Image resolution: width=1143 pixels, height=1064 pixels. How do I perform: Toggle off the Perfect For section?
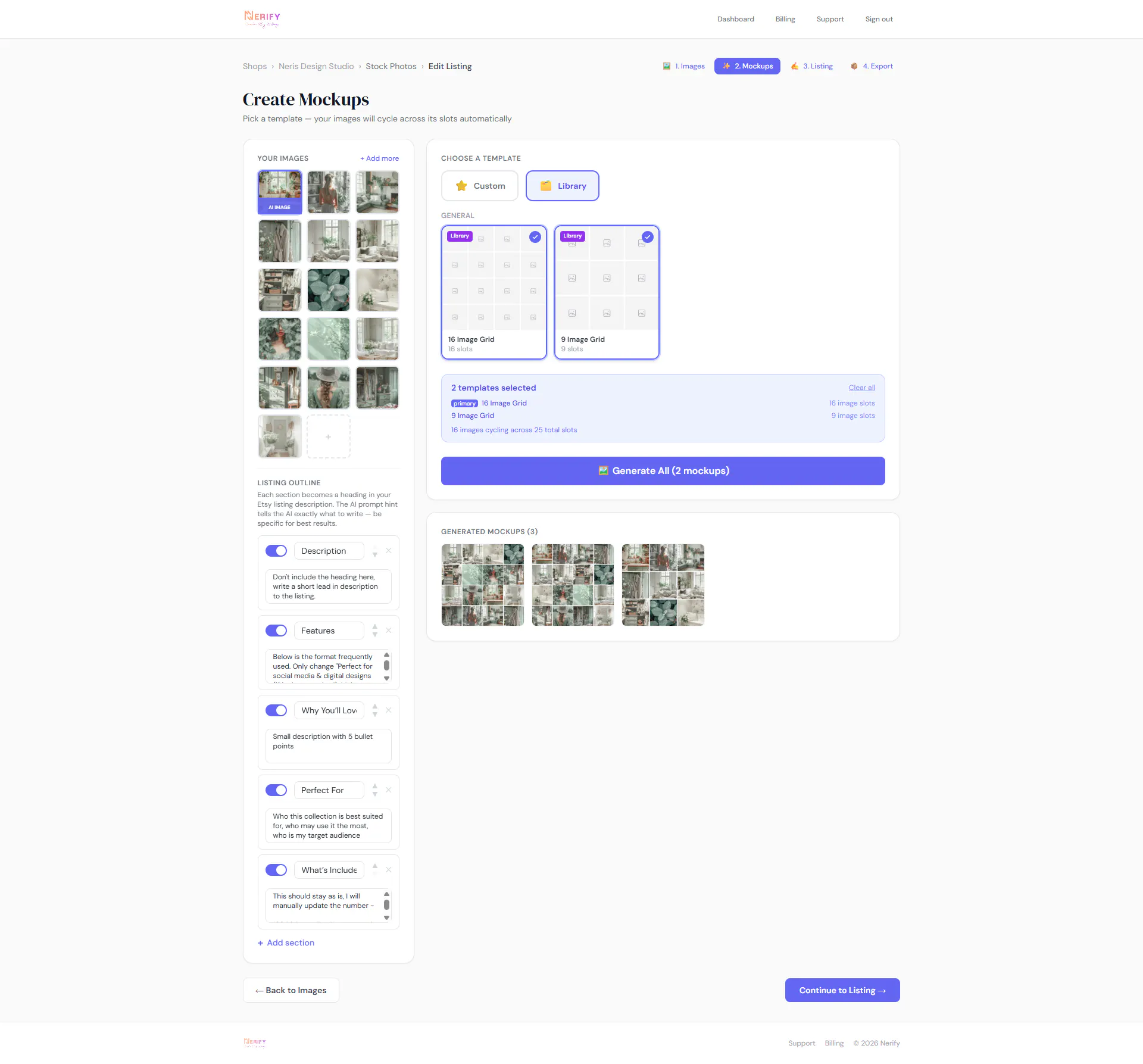276,790
